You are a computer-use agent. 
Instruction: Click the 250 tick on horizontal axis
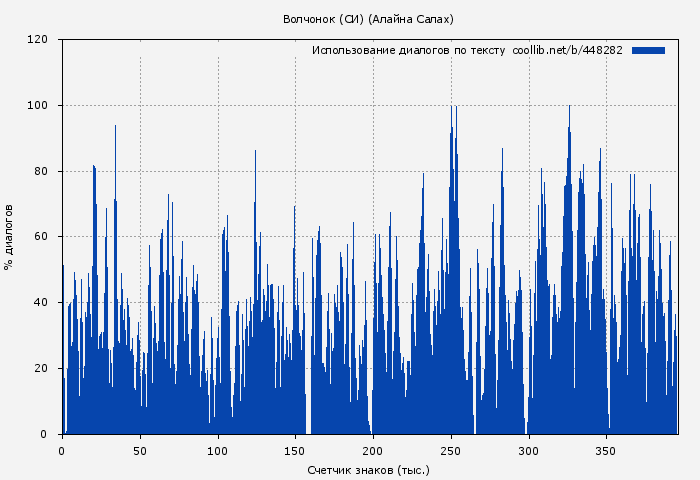pos(450,450)
